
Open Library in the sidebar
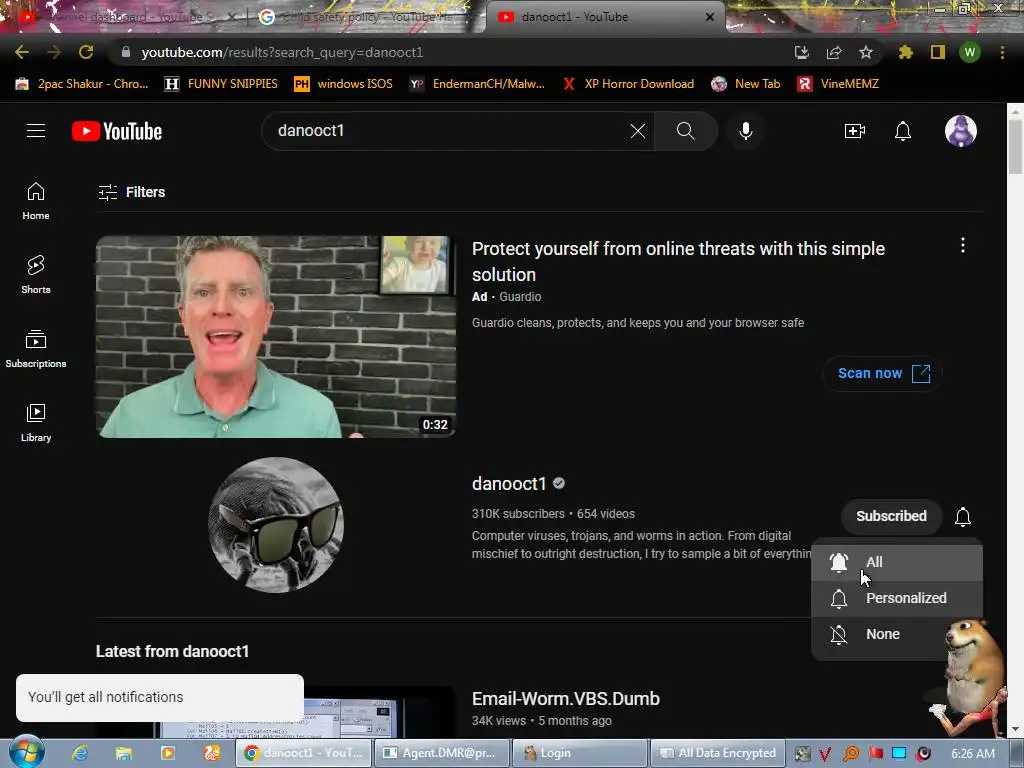pos(36,423)
